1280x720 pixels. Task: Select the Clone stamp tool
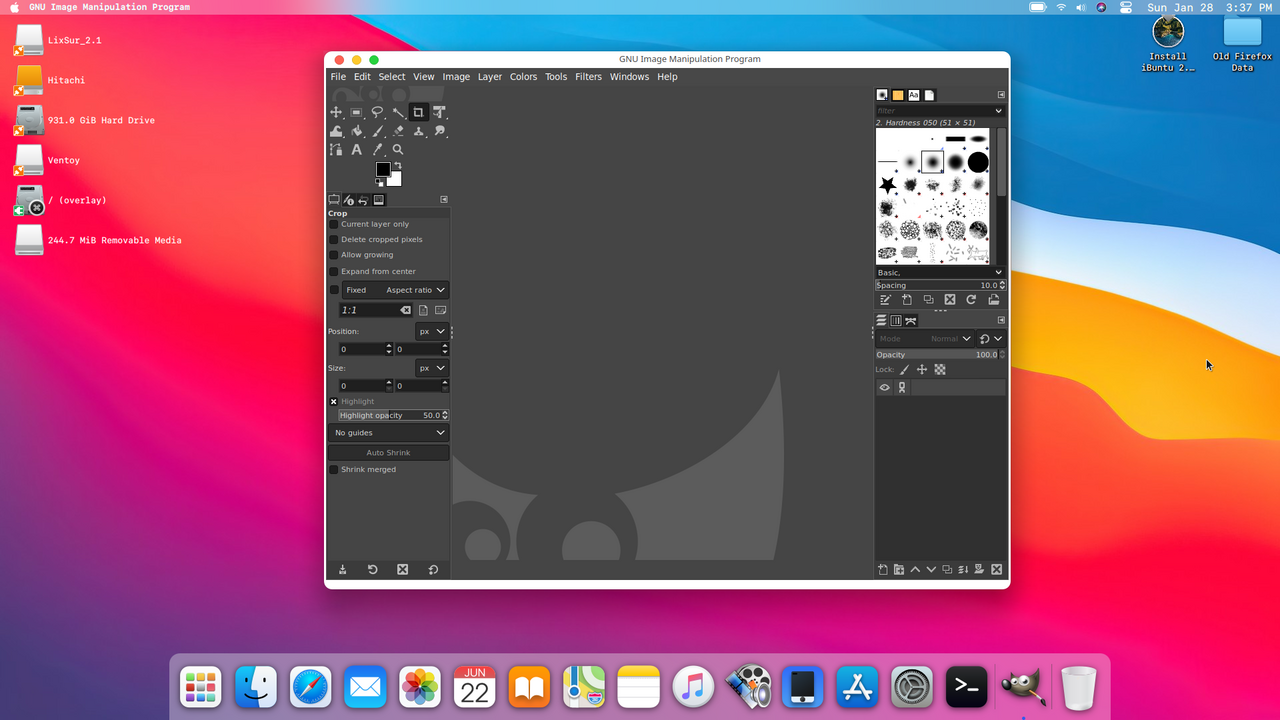point(418,131)
